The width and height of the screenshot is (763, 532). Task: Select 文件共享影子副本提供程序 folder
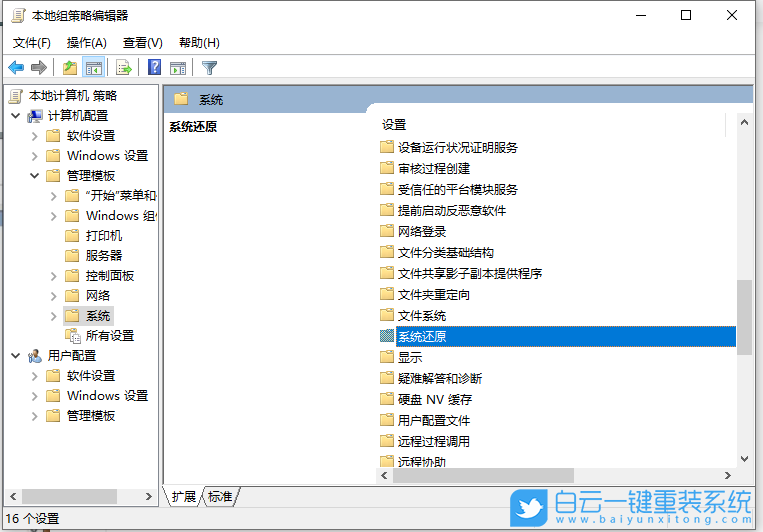click(470, 274)
